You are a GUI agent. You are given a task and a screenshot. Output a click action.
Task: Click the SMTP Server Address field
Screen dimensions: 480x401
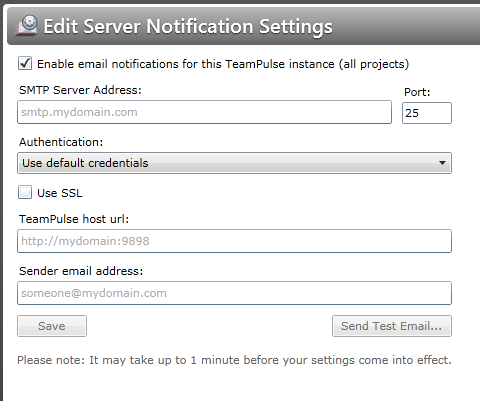pos(204,112)
